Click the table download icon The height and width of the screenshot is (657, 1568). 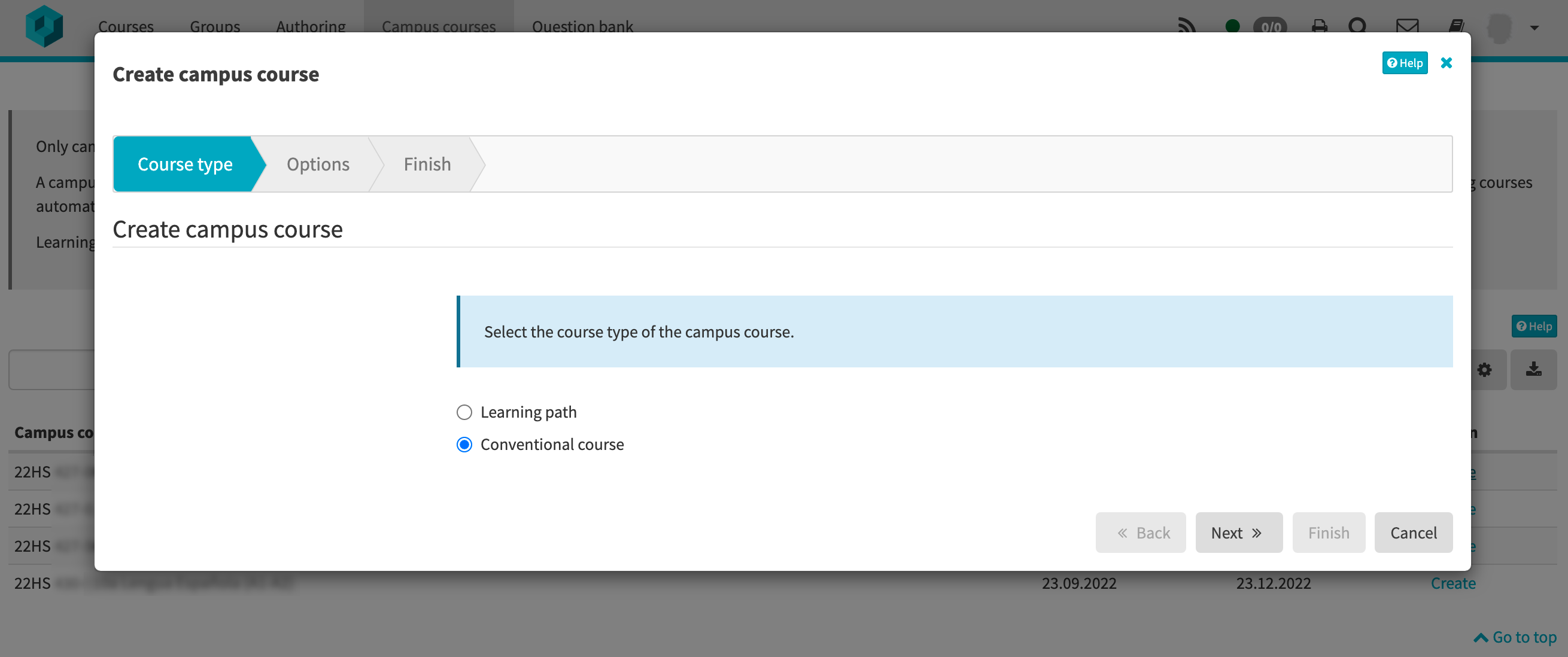pos(1533,369)
